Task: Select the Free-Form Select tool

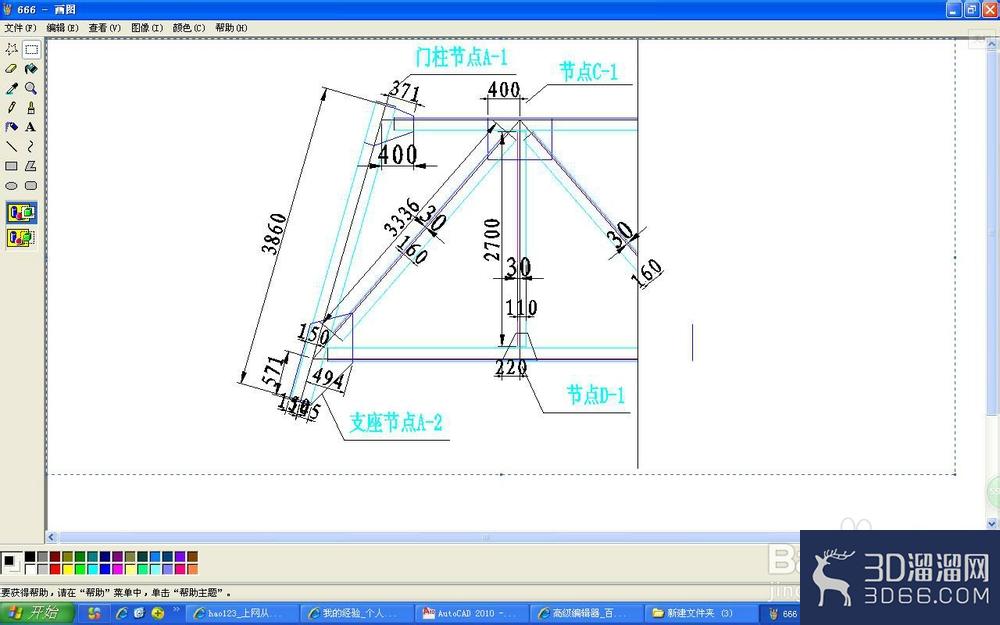Action: [x=11, y=49]
